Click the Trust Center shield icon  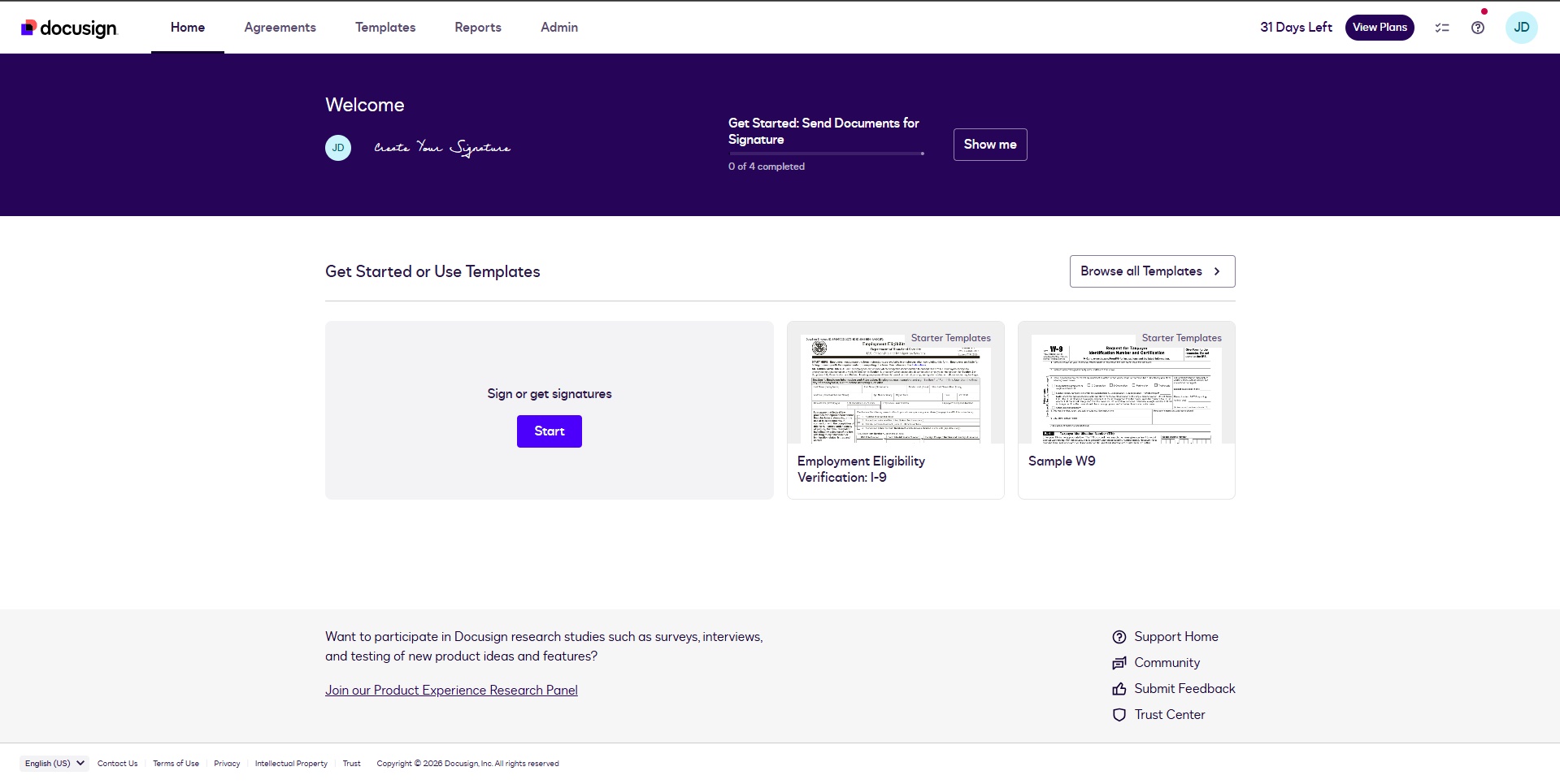click(1119, 715)
